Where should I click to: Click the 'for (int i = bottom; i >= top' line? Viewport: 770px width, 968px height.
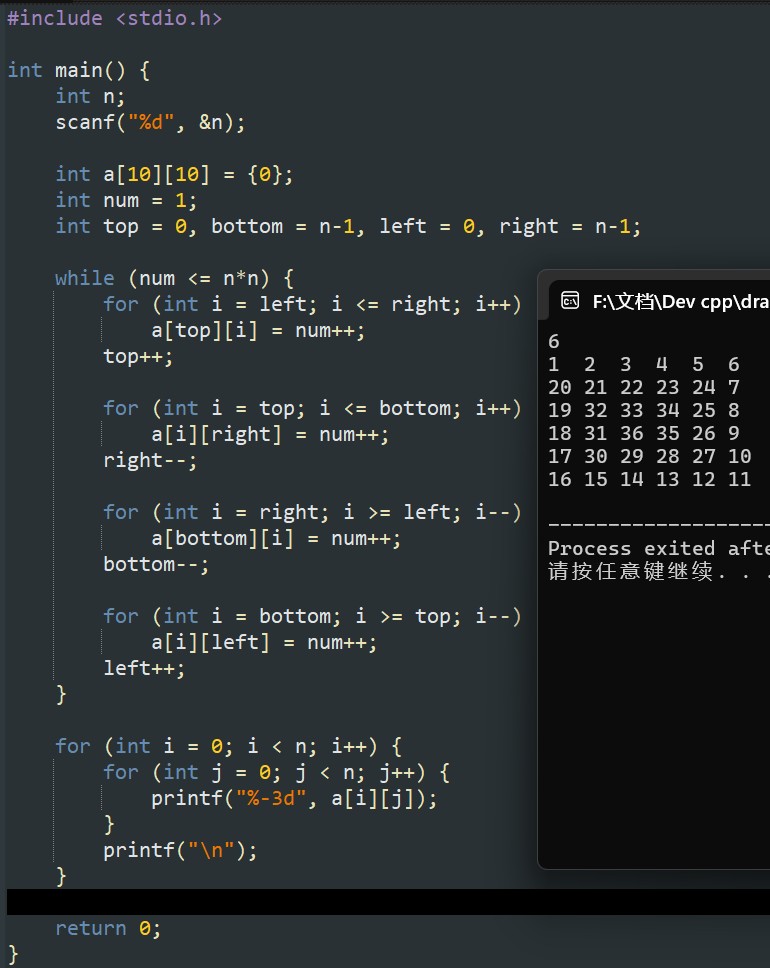pos(312,617)
